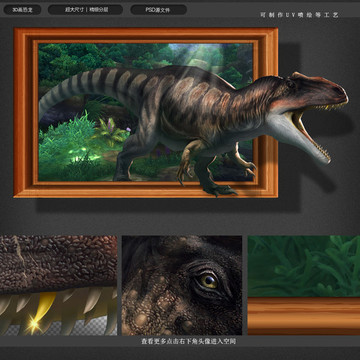Open the dinosaur eye close-up thumbnail
The height and width of the screenshot is (360, 360).
(x=182, y=285)
